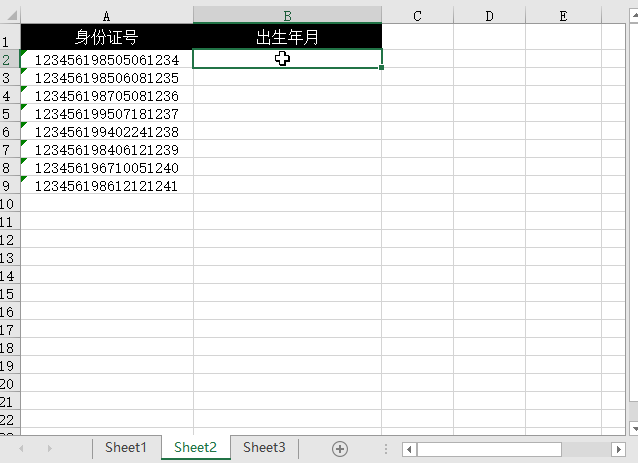638x463 pixels.
Task: Add a new sheet with plus icon
Action: [x=340, y=449]
